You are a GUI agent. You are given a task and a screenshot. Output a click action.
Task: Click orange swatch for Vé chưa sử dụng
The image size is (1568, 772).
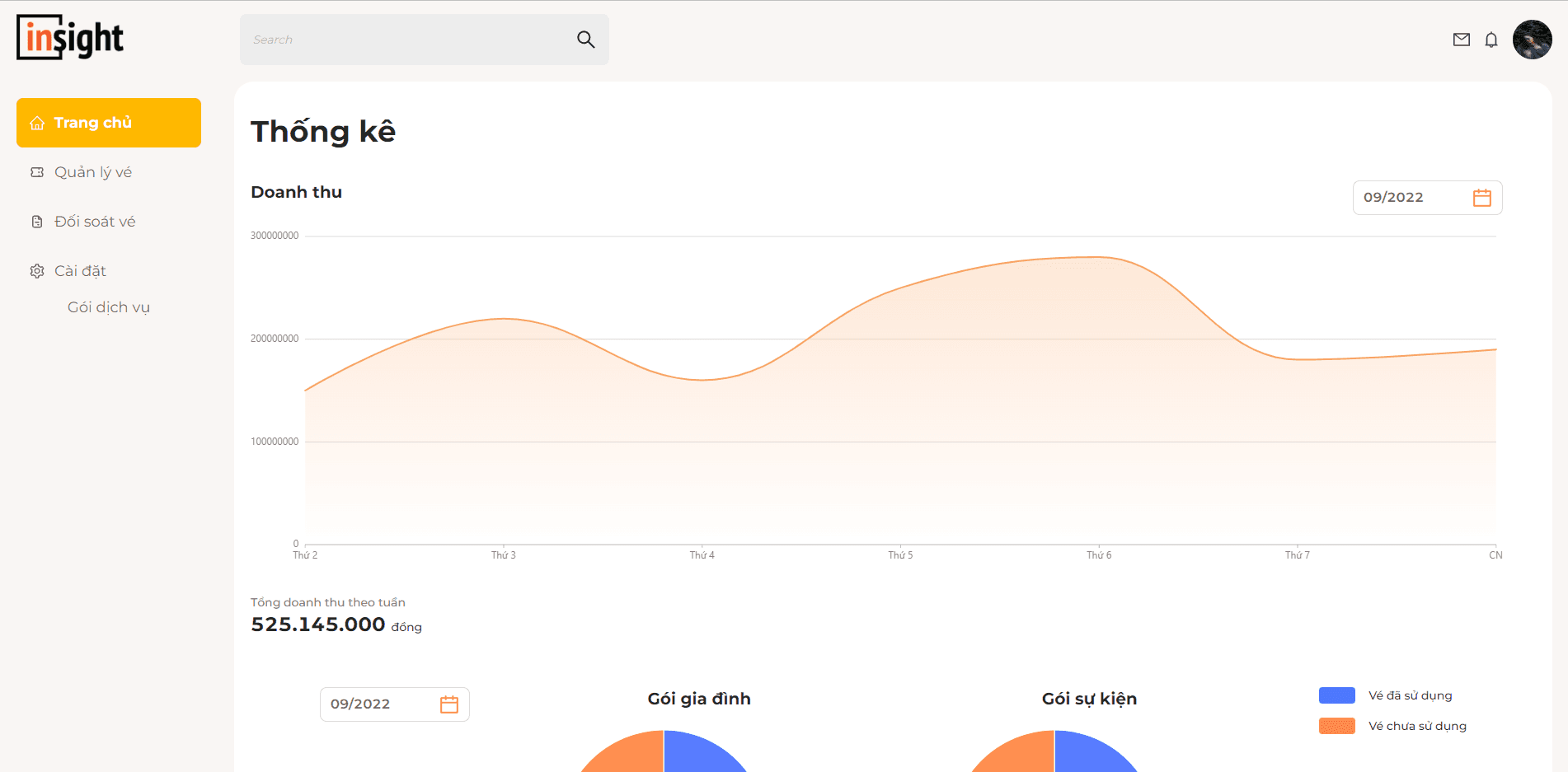1337,726
